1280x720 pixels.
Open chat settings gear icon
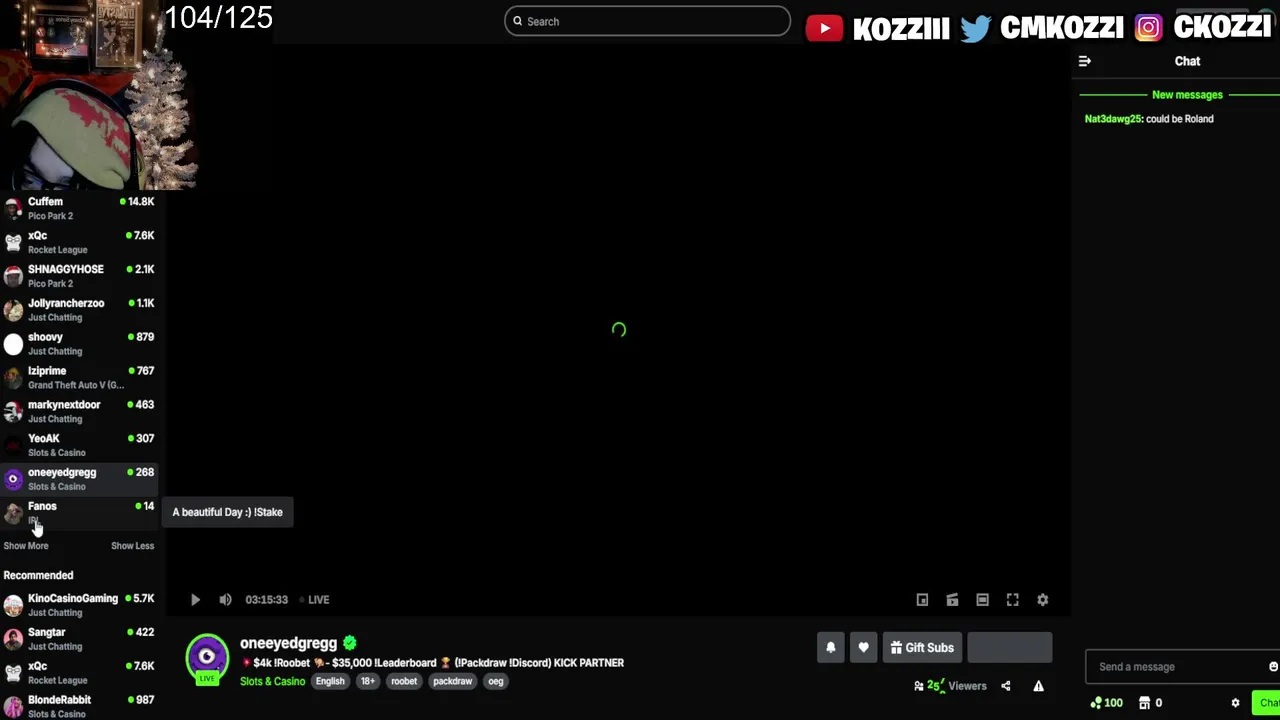click(x=1235, y=703)
